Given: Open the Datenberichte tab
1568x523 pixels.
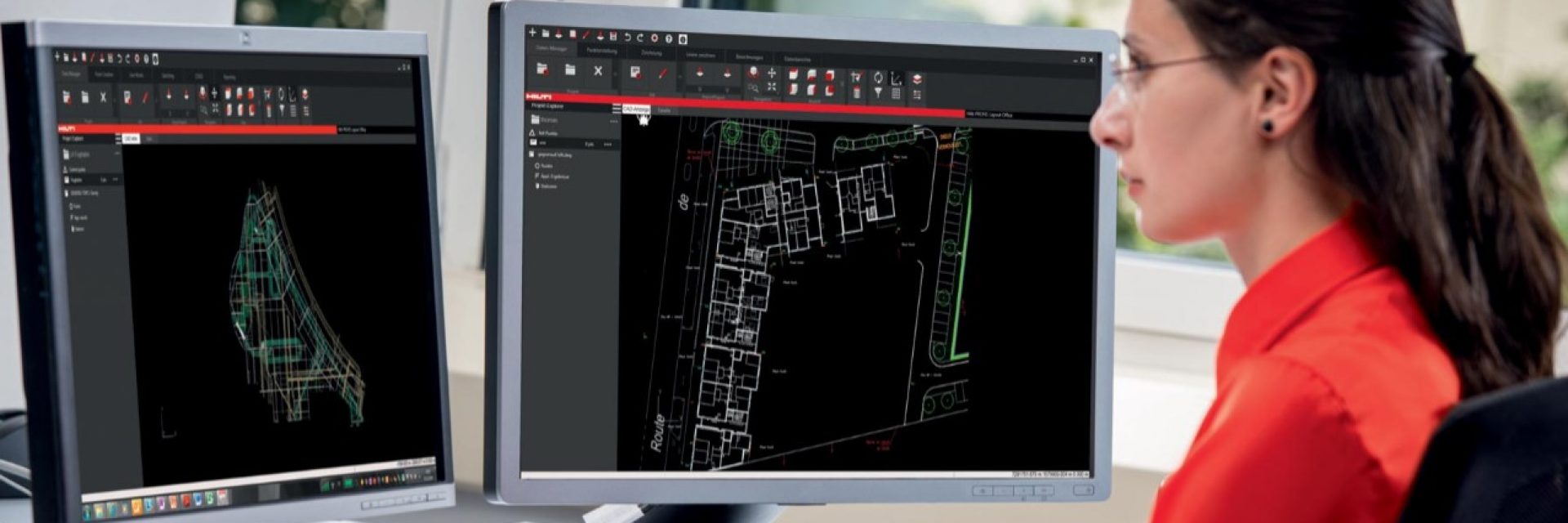Looking at the screenshot, I should coord(797,60).
